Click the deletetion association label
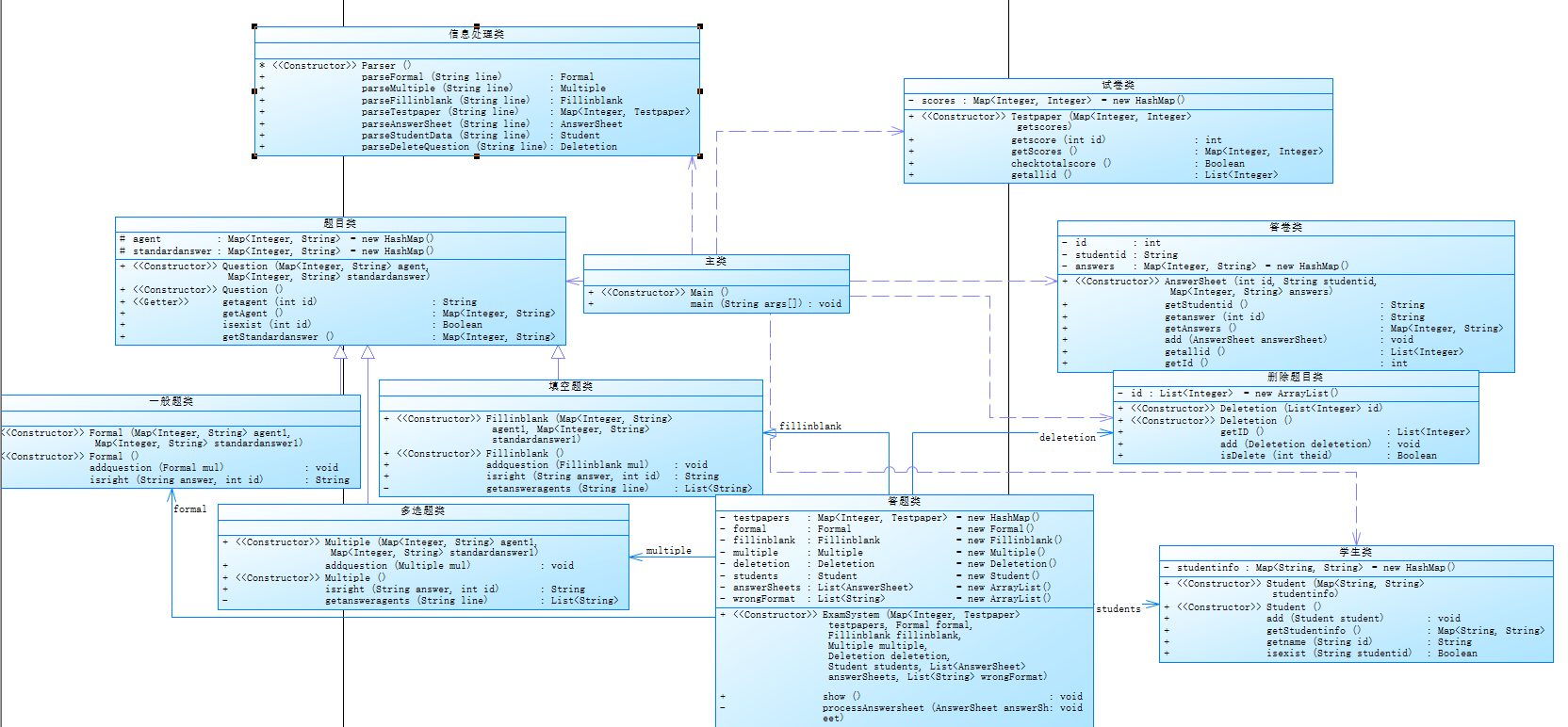The image size is (1568, 727). click(x=1068, y=438)
